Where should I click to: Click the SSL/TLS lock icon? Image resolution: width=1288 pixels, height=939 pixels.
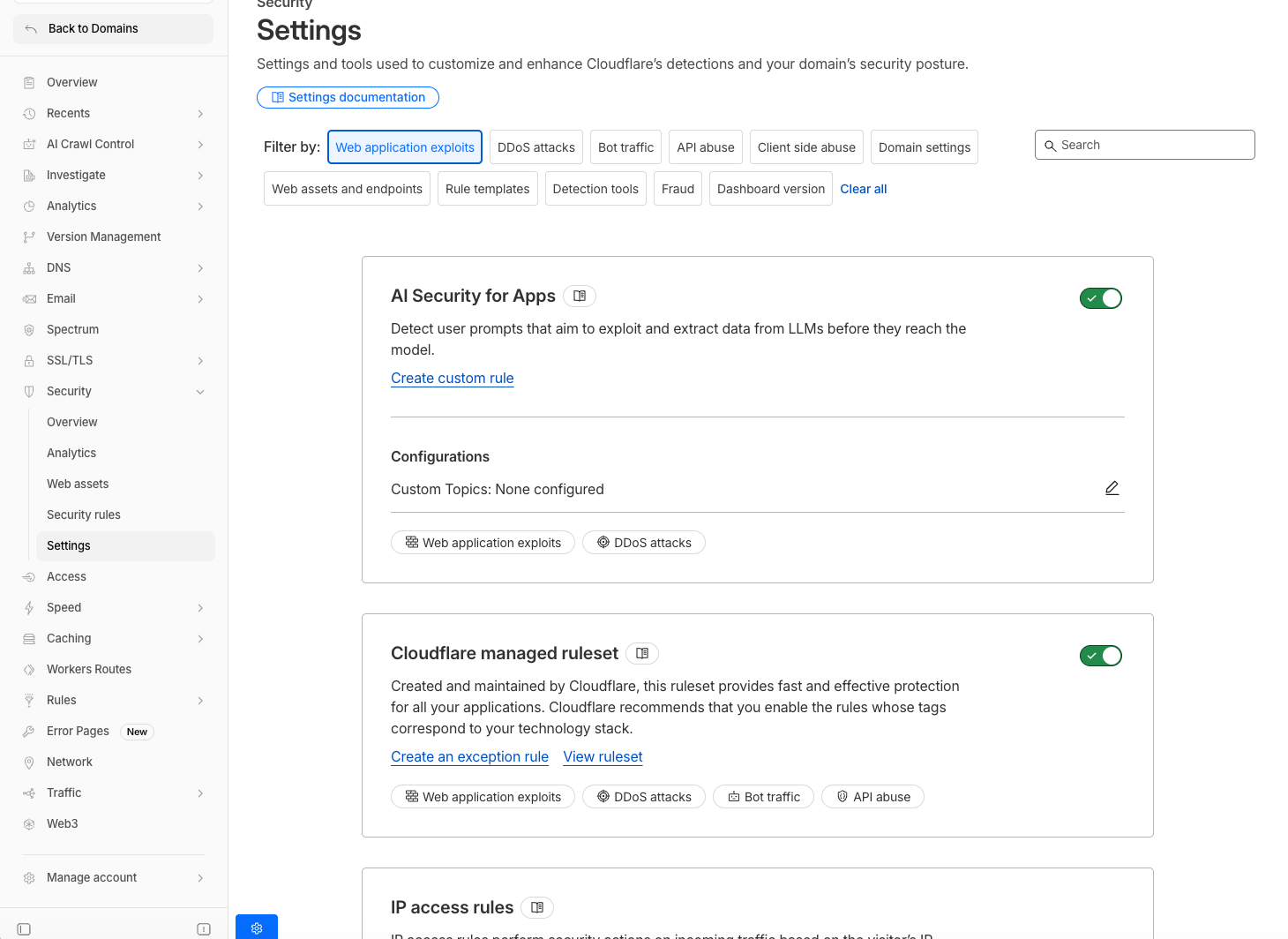(x=29, y=360)
